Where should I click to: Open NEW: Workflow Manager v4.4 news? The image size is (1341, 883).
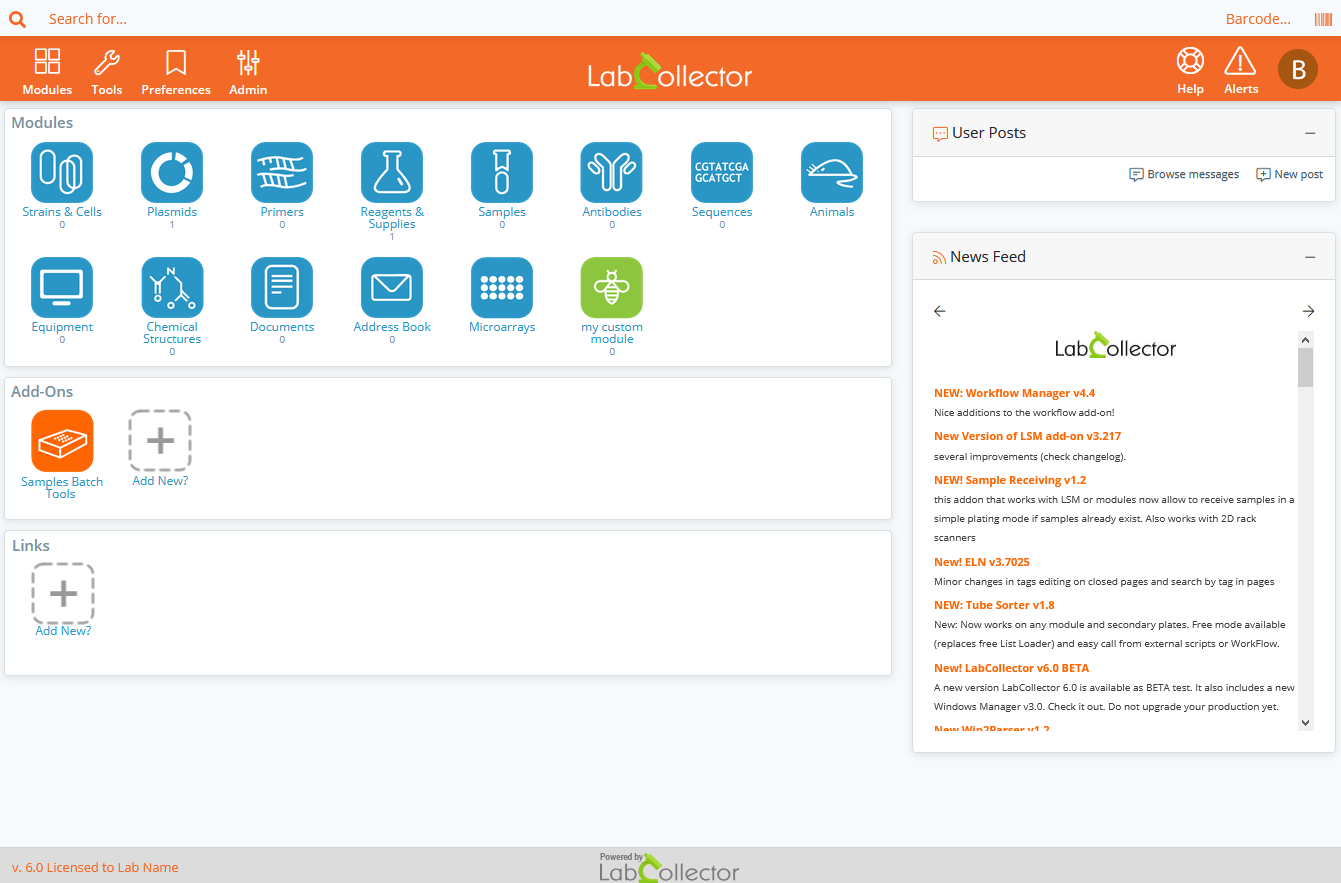click(x=1014, y=393)
